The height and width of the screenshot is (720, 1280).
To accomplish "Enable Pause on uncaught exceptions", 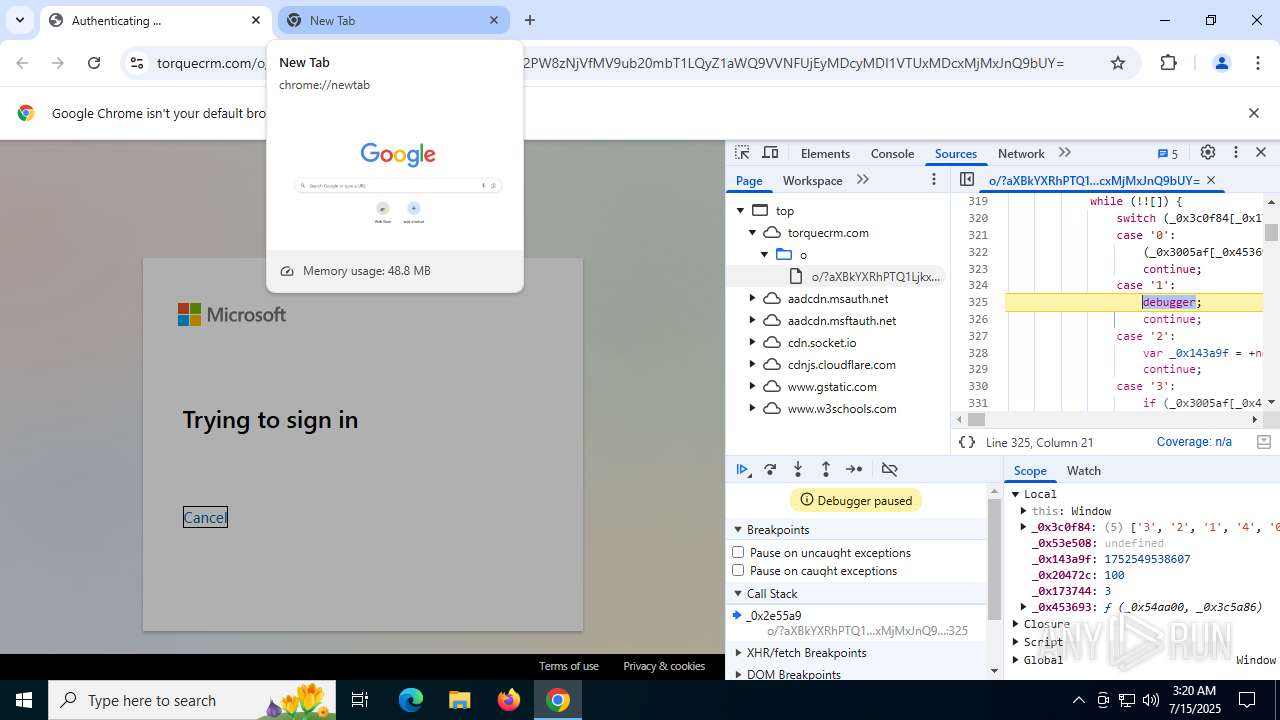I will coord(738,552).
